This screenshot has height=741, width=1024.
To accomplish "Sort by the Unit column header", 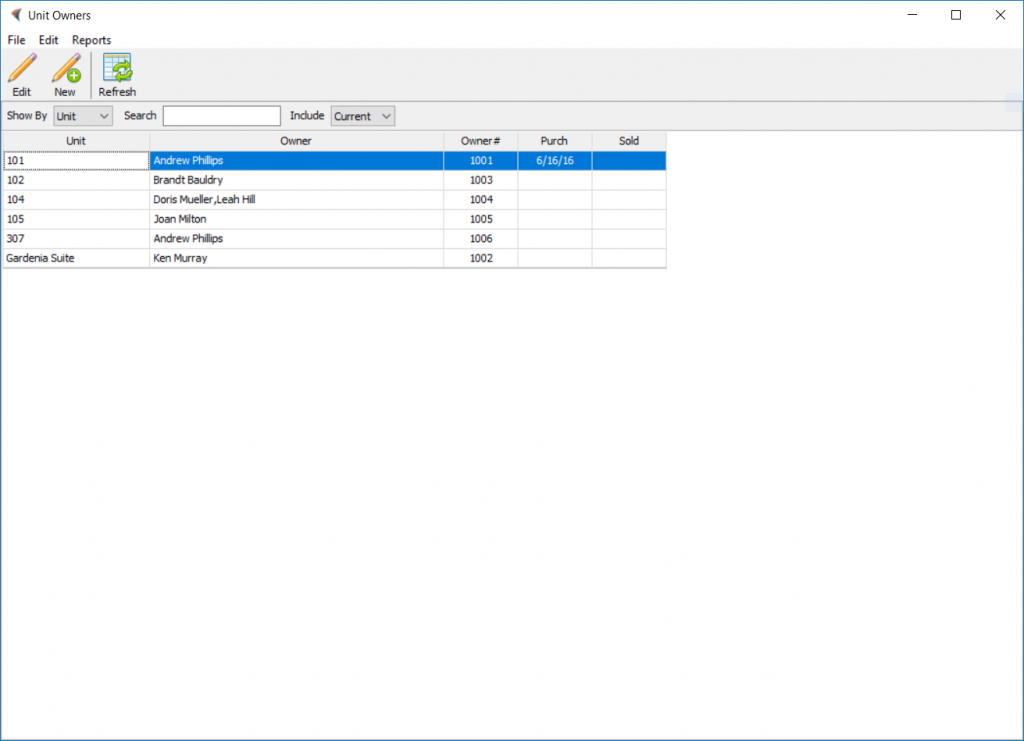I will [76, 141].
